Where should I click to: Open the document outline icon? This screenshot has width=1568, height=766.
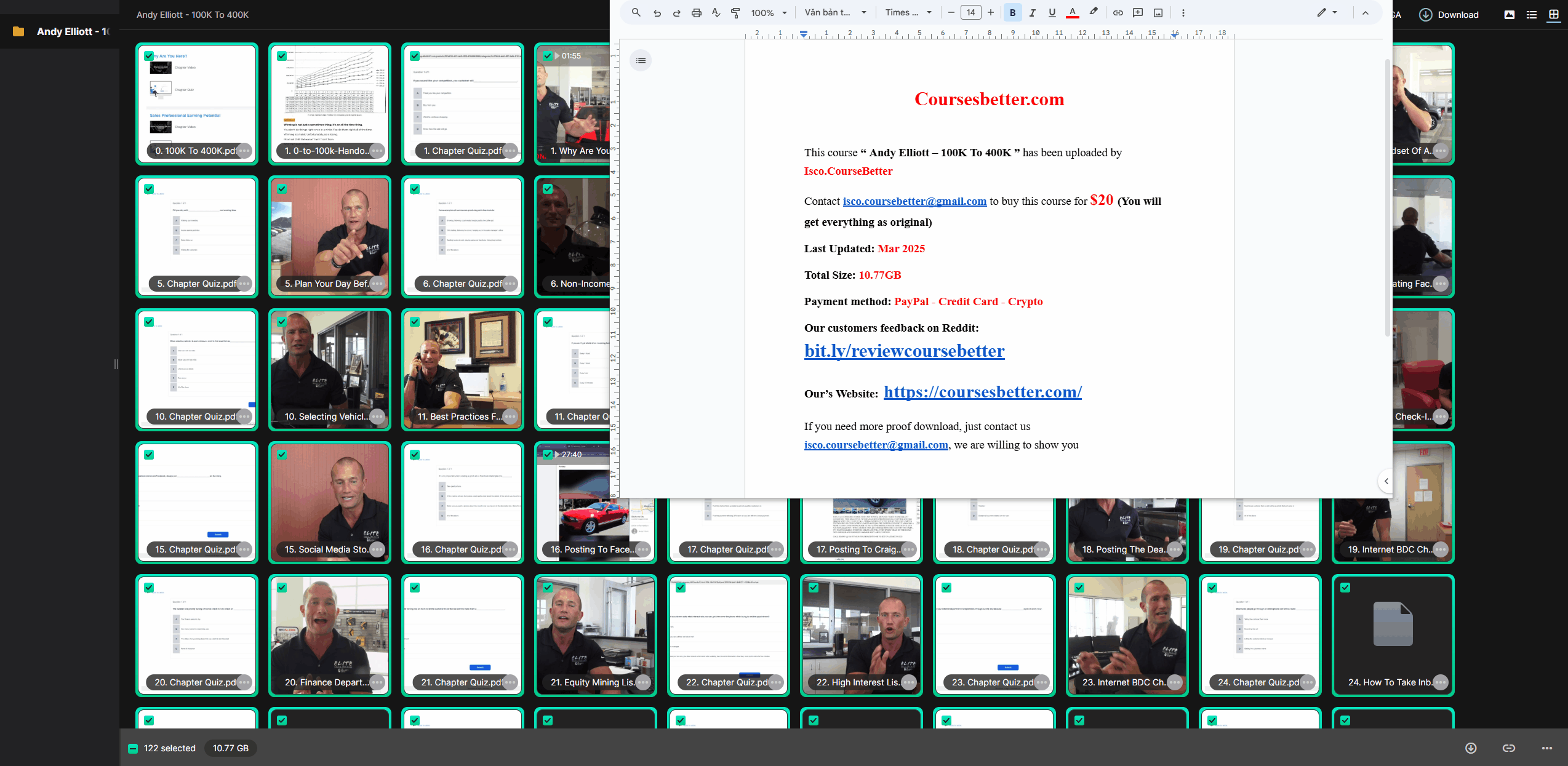click(641, 60)
